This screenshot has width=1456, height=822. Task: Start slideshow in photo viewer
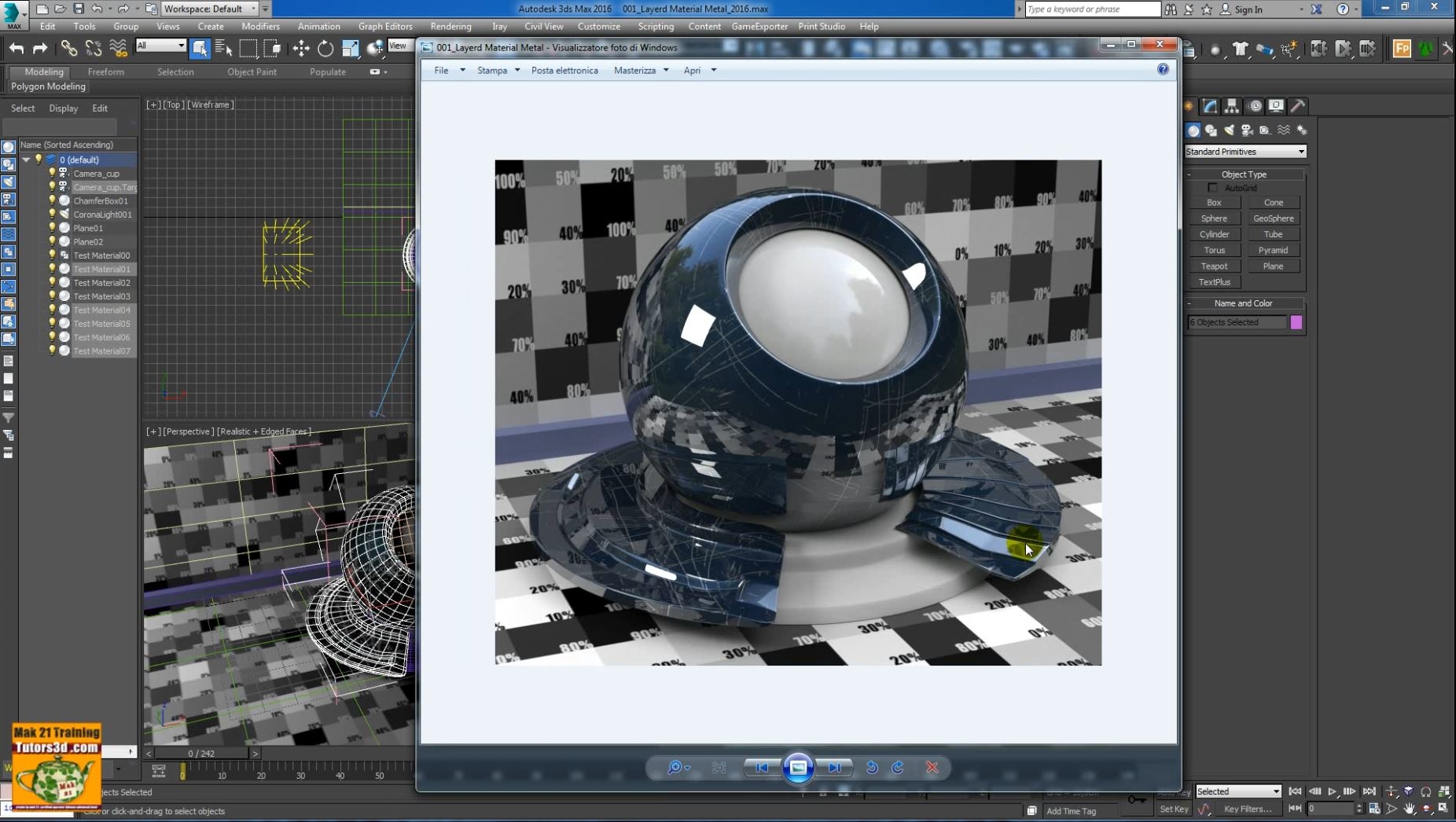click(798, 768)
